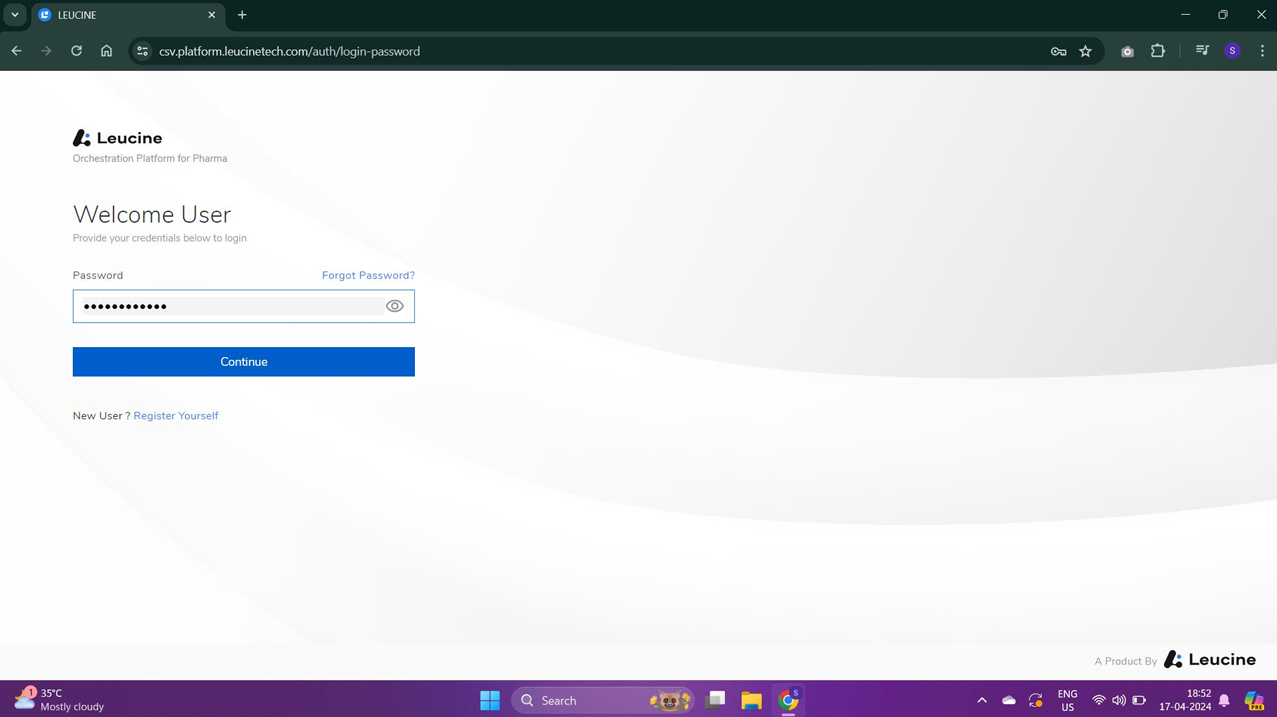1277x717 pixels.
Task: Open the weather widget
Action: point(60,700)
